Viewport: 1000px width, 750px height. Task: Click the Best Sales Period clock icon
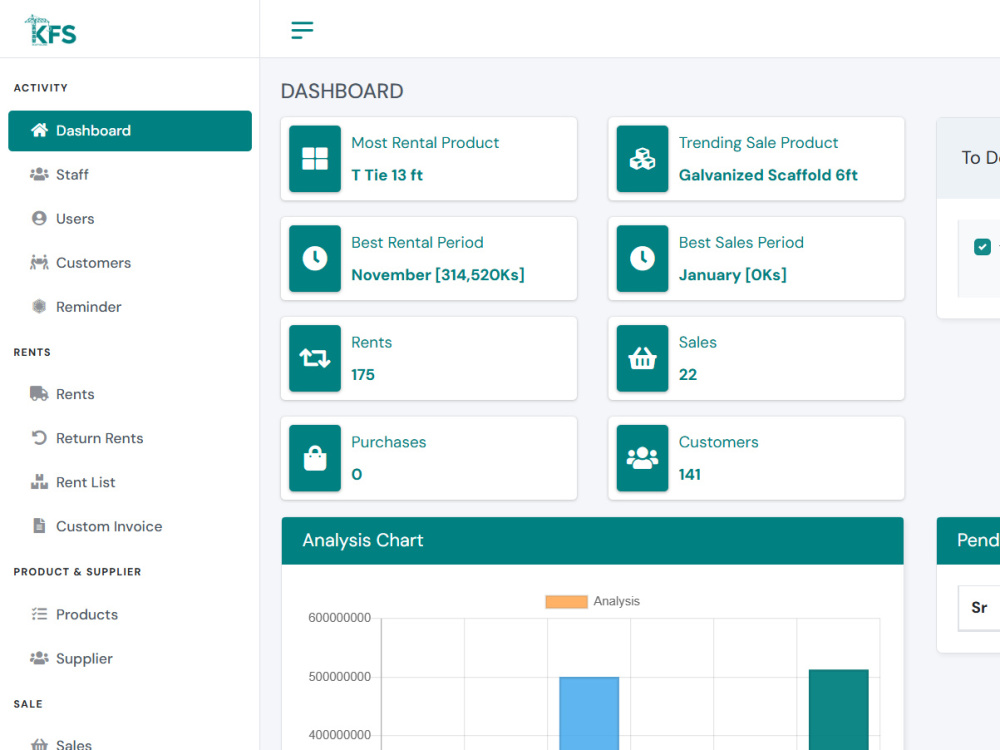pyautogui.click(x=642, y=258)
